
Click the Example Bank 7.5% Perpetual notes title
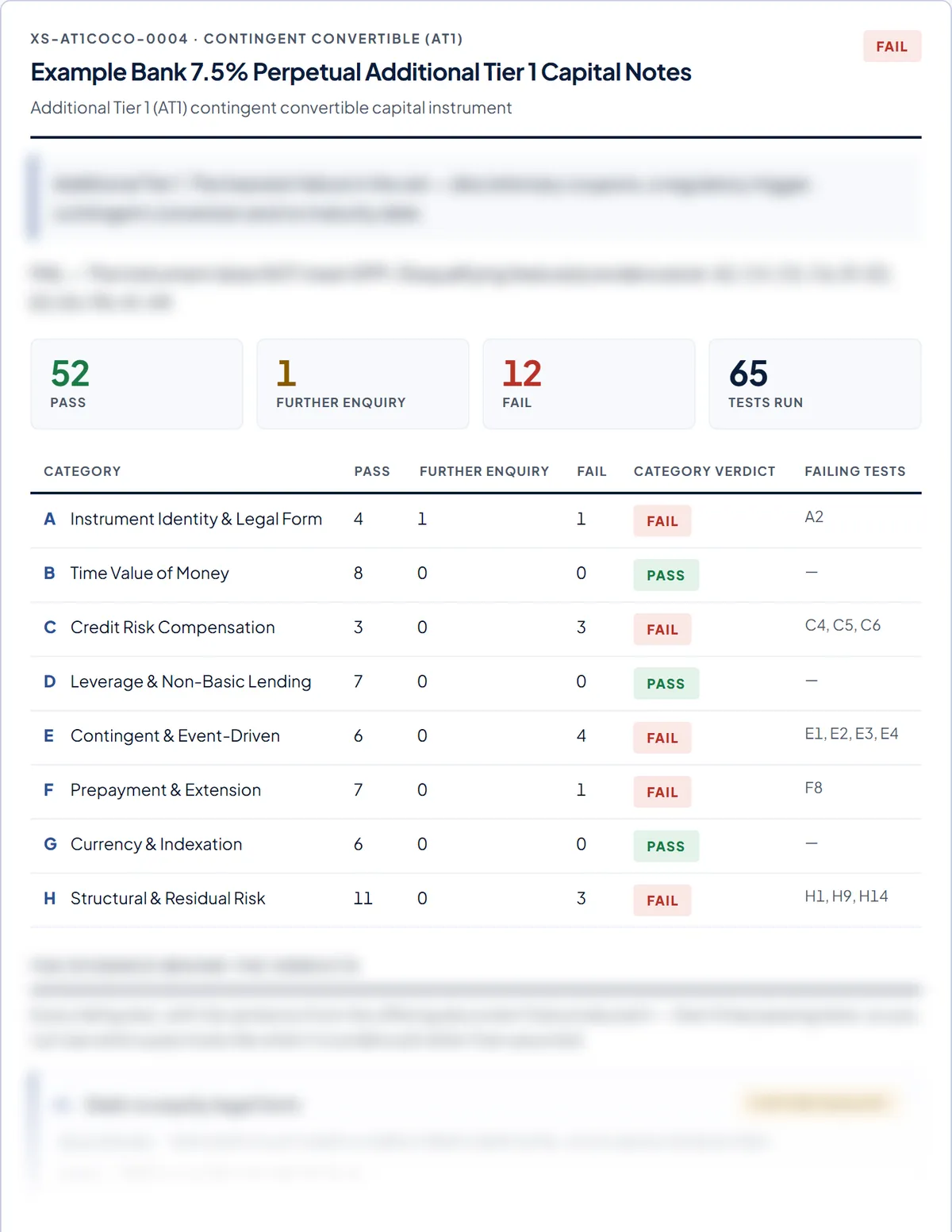[361, 72]
